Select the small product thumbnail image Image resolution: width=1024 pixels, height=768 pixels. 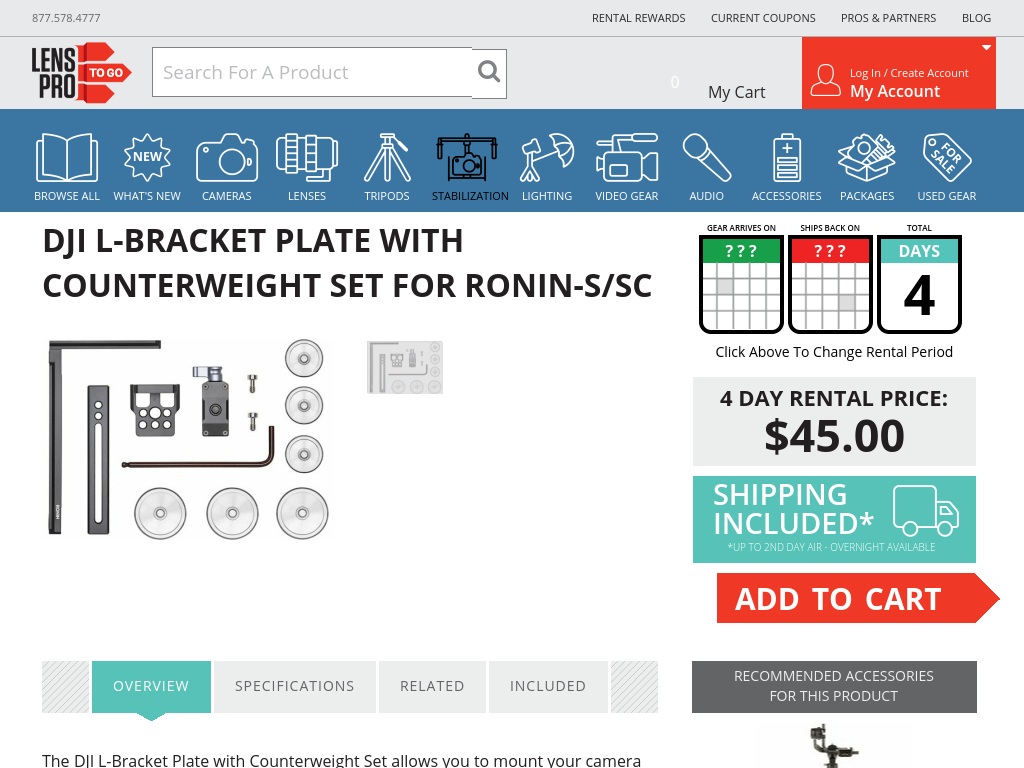(x=405, y=367)
